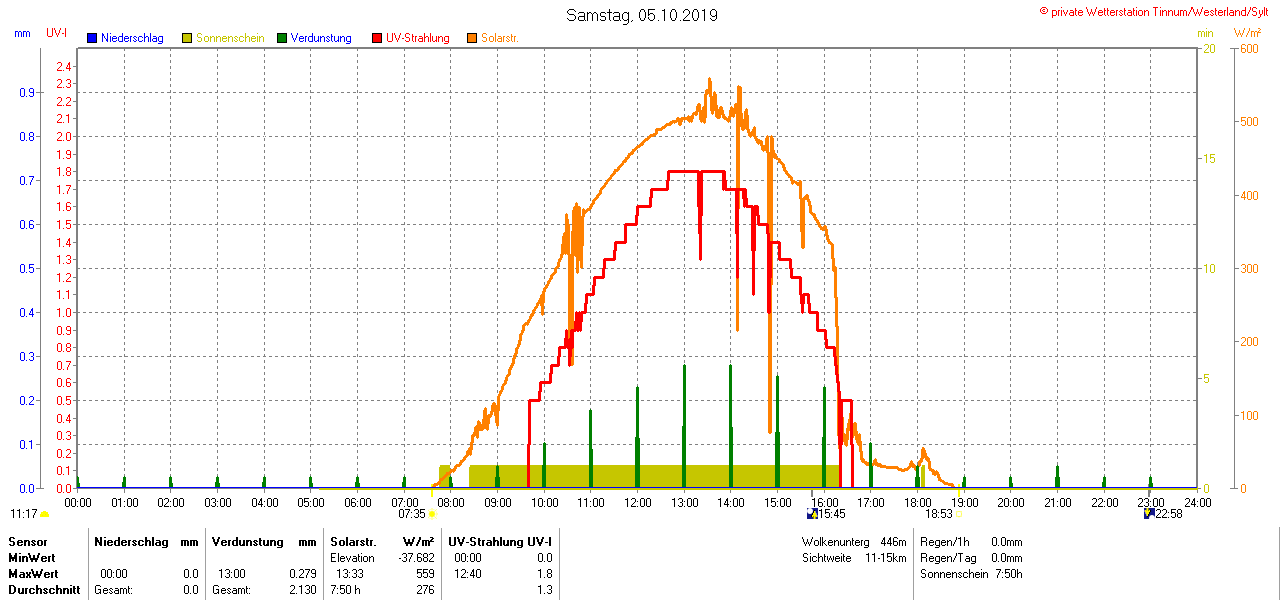Click the Solarstr. max time 13:33
This screenshot has width=1280, height=600.
tap(350, 574)
